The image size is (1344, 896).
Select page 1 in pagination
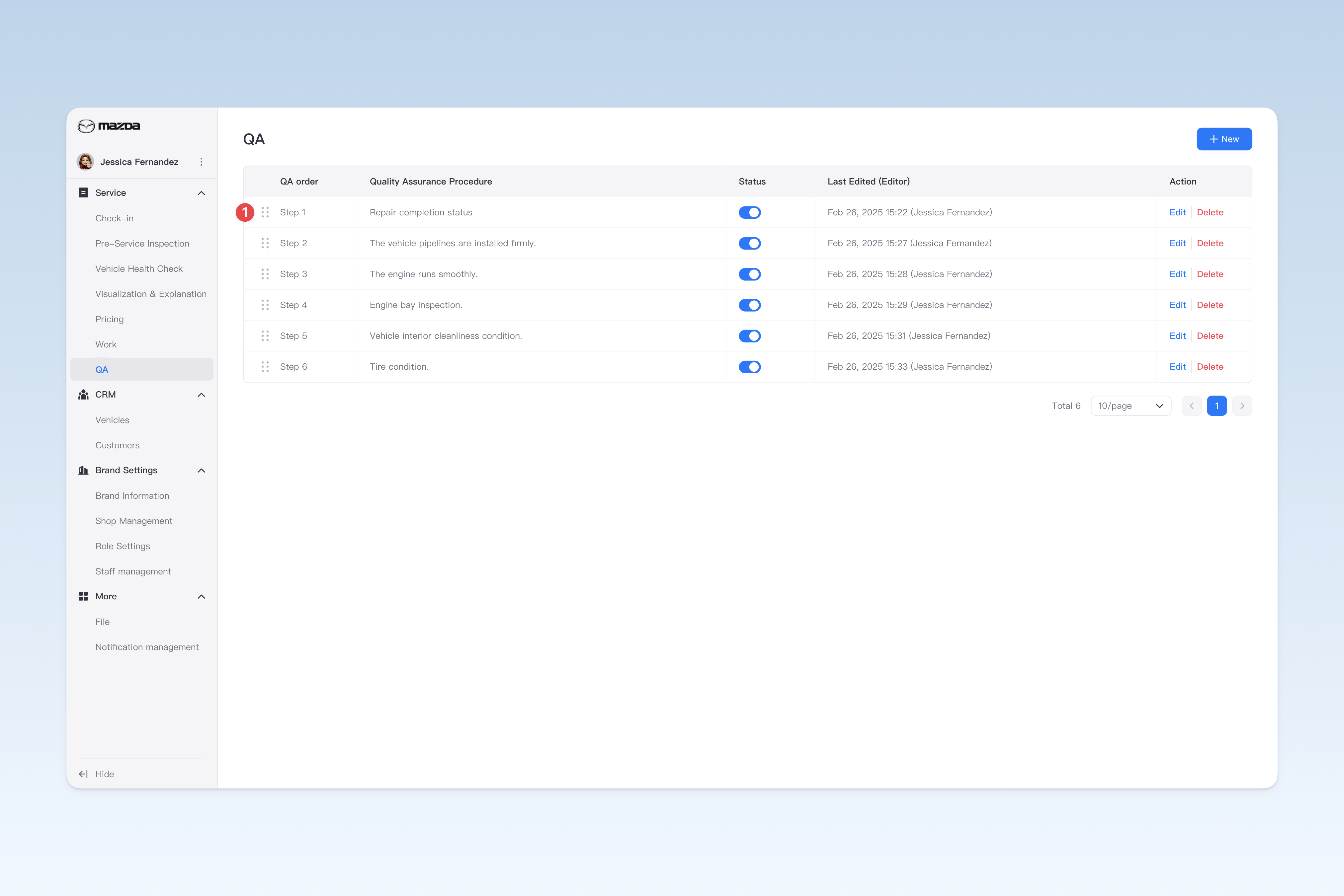[x=1217, y=406]
